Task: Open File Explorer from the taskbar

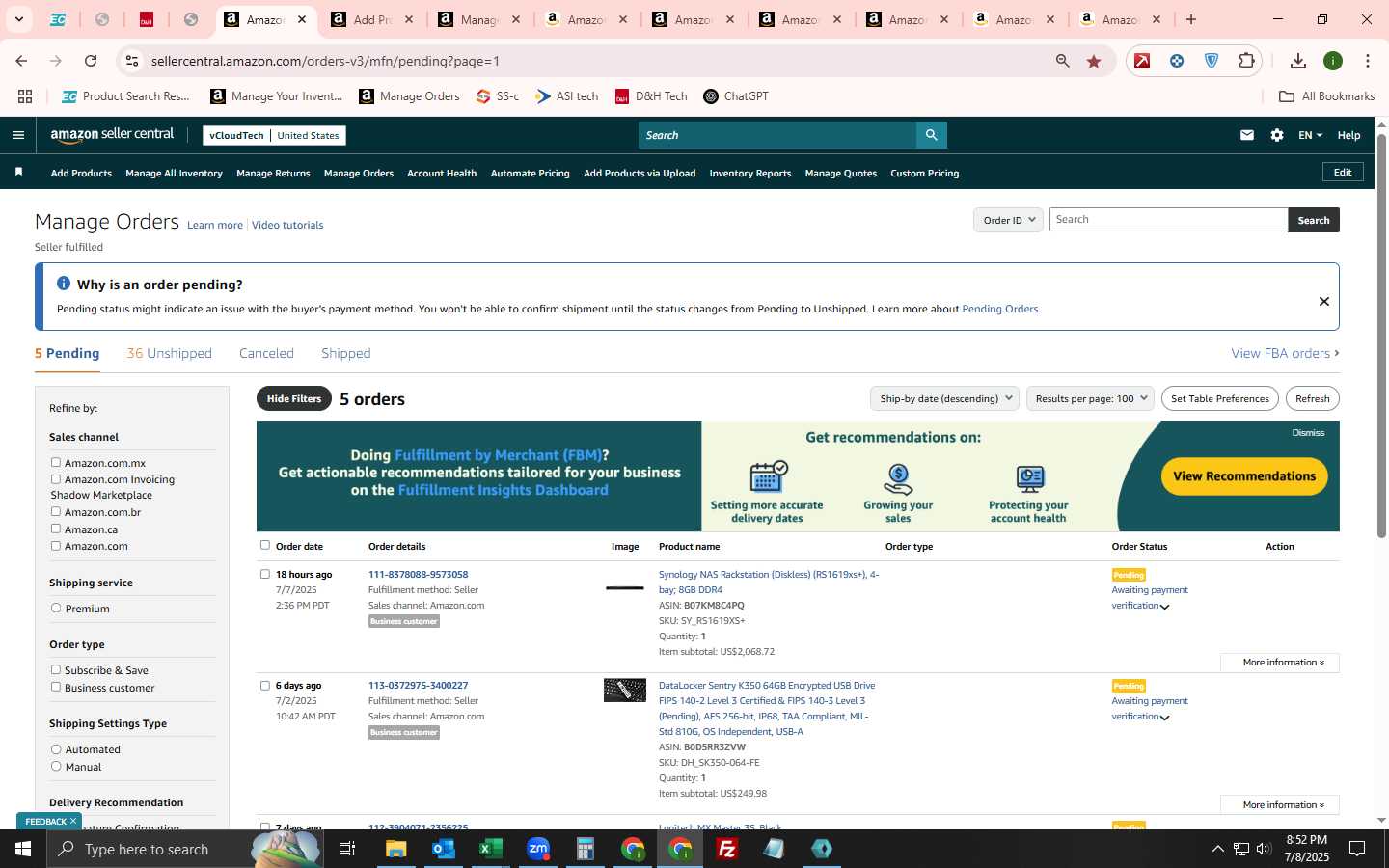Action: (396, 849)
